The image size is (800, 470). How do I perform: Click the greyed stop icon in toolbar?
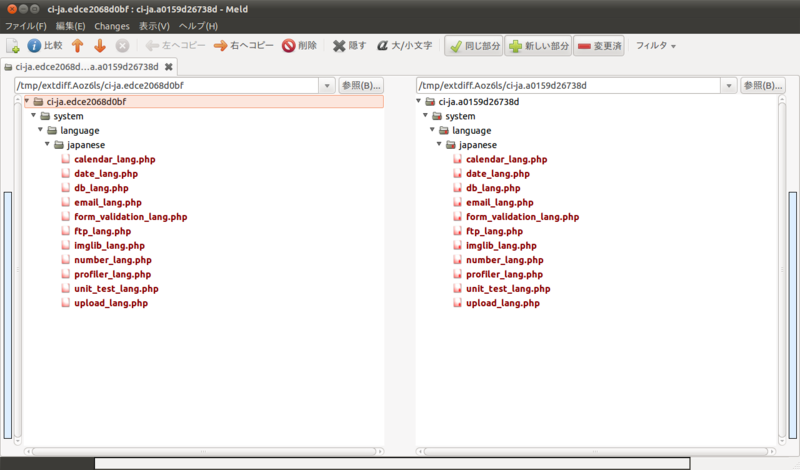(x=122, y=46)
